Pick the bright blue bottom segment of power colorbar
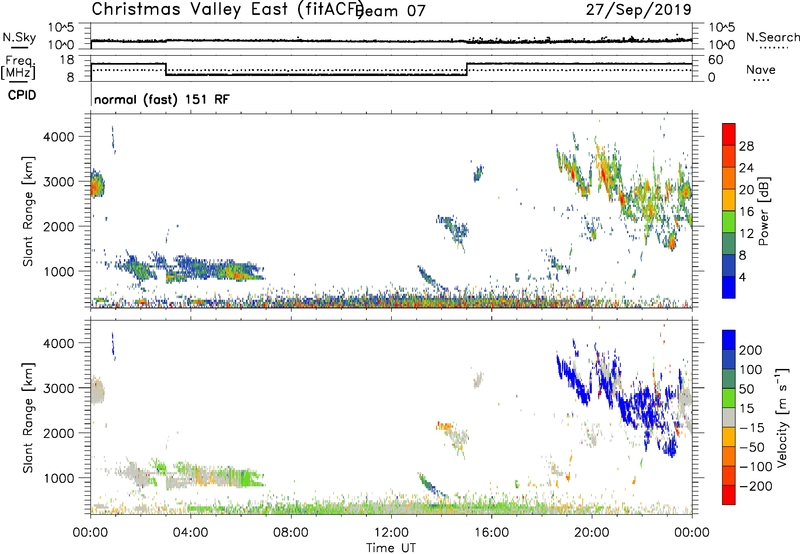The height and width of the screenshot is (554, 800). pos(729,288)
